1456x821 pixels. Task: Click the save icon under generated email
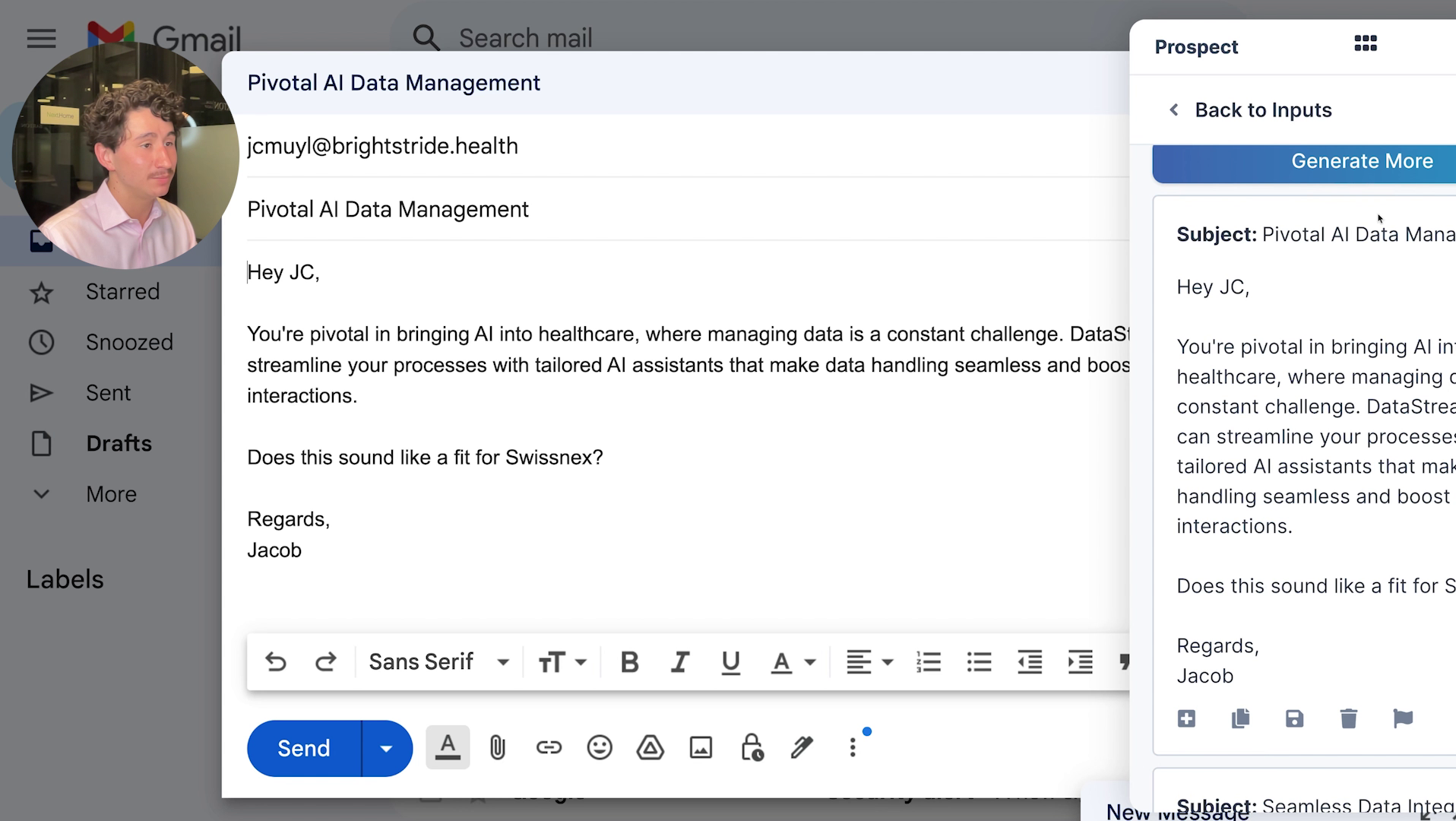(x=1294, y=719)
